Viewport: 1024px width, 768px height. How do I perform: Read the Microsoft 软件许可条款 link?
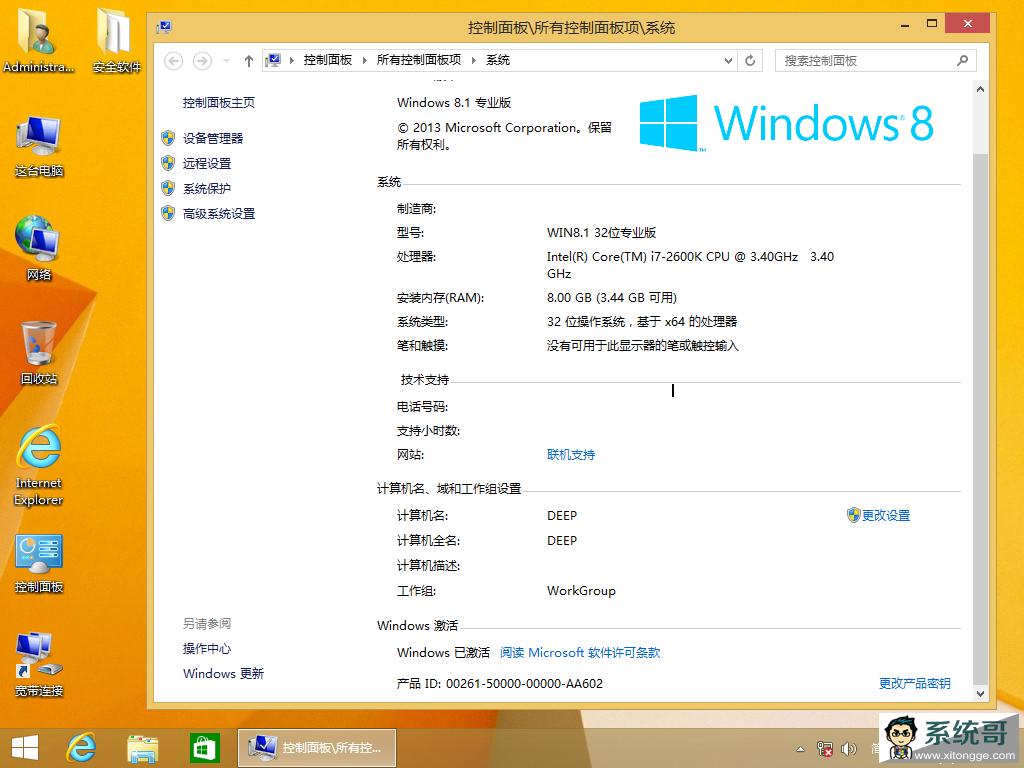(x=580, y=652)
